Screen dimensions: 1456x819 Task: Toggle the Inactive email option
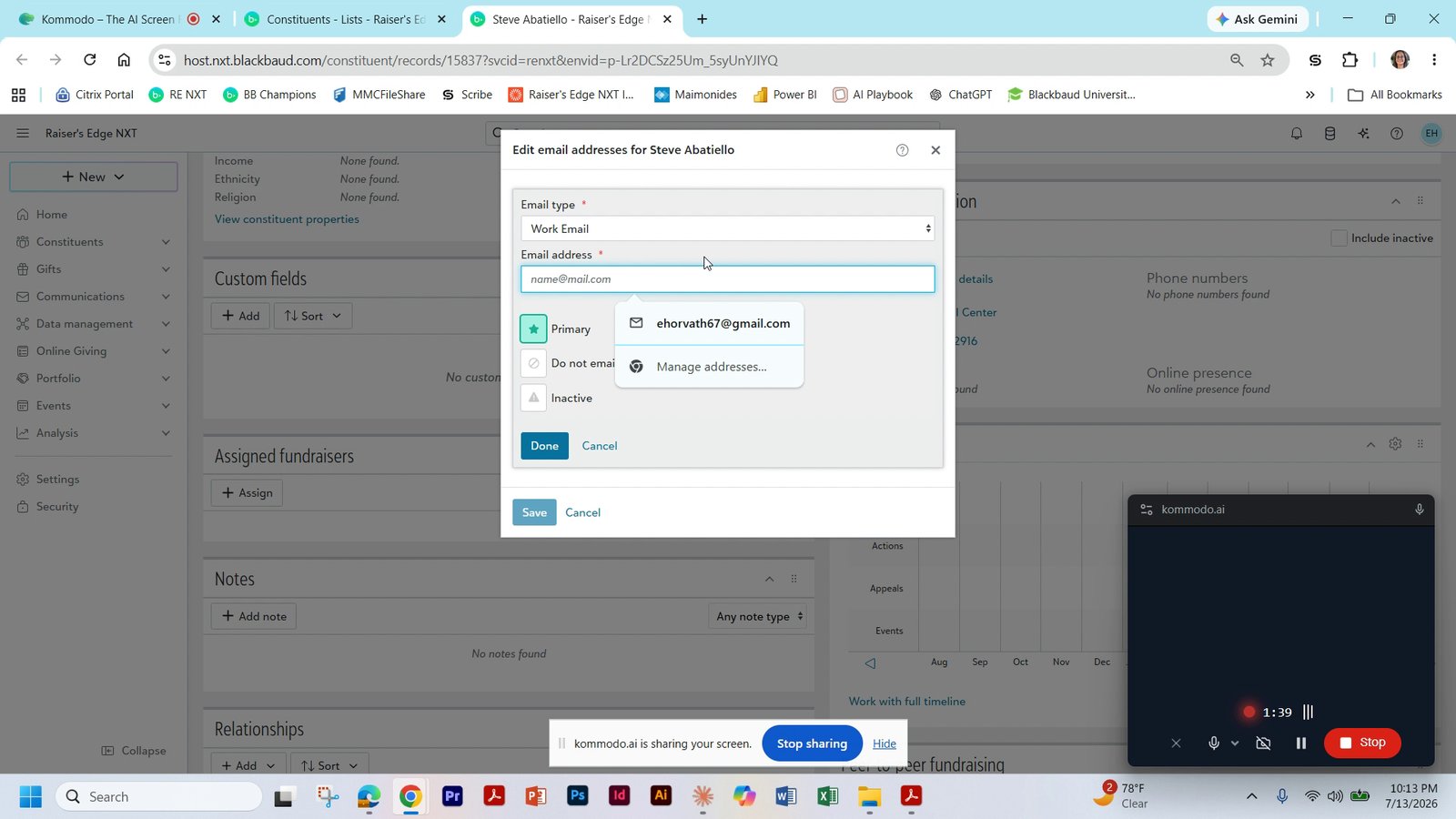pyautogui.click(x=534, y=398)
